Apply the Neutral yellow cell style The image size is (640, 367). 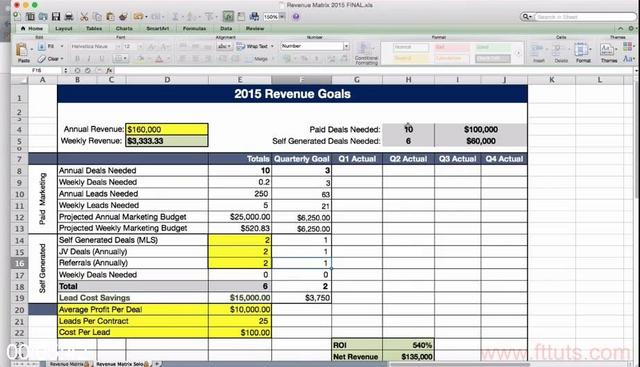click(411, 58)
